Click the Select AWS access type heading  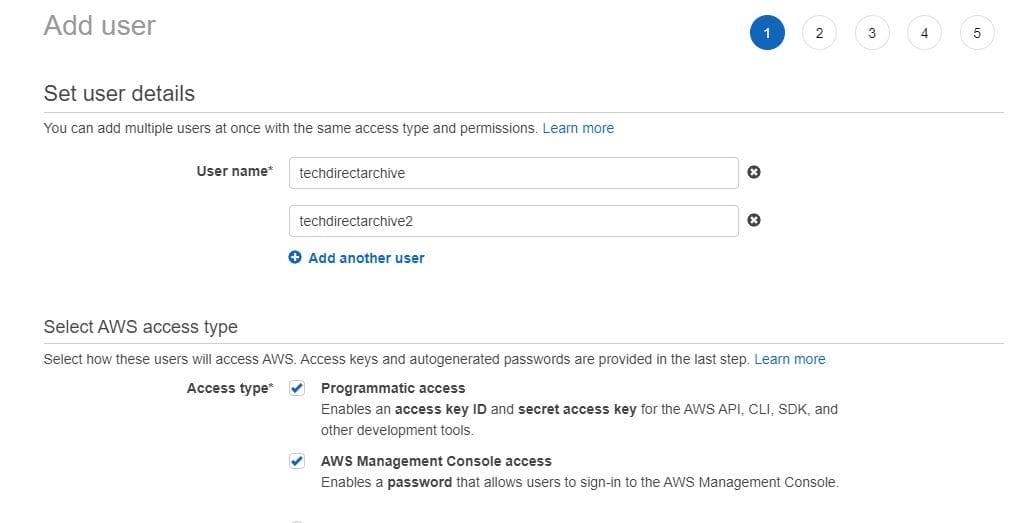(141, 327)
